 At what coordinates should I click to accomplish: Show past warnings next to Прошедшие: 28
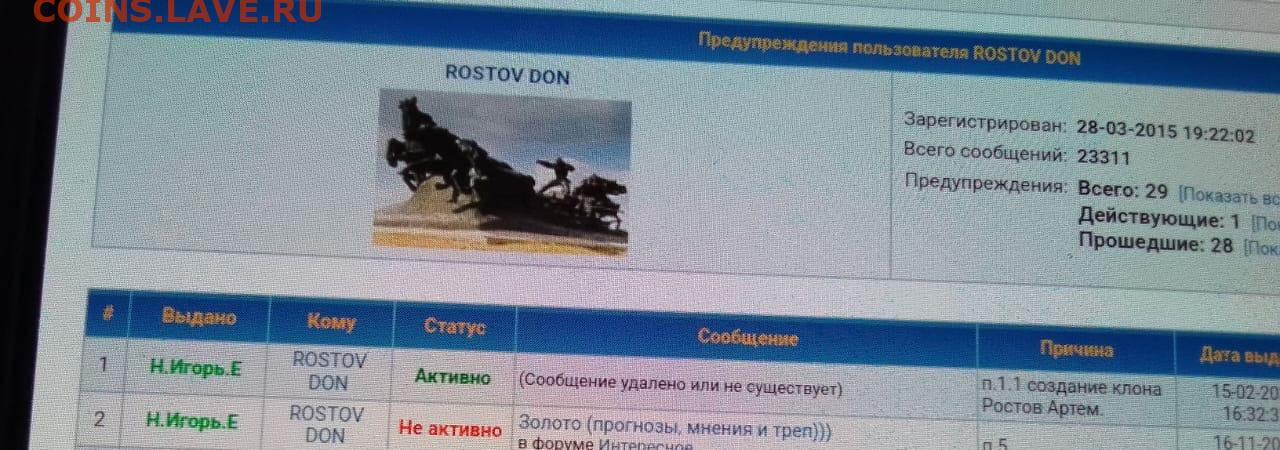(1260, 247)
